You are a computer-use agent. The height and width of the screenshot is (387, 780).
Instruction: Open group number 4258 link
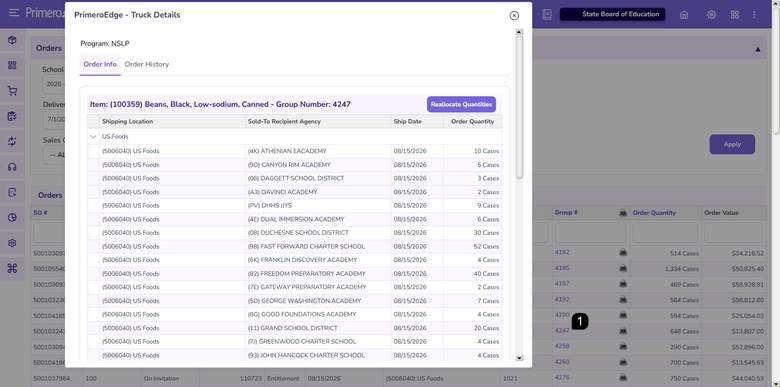[x=562, y=346]
